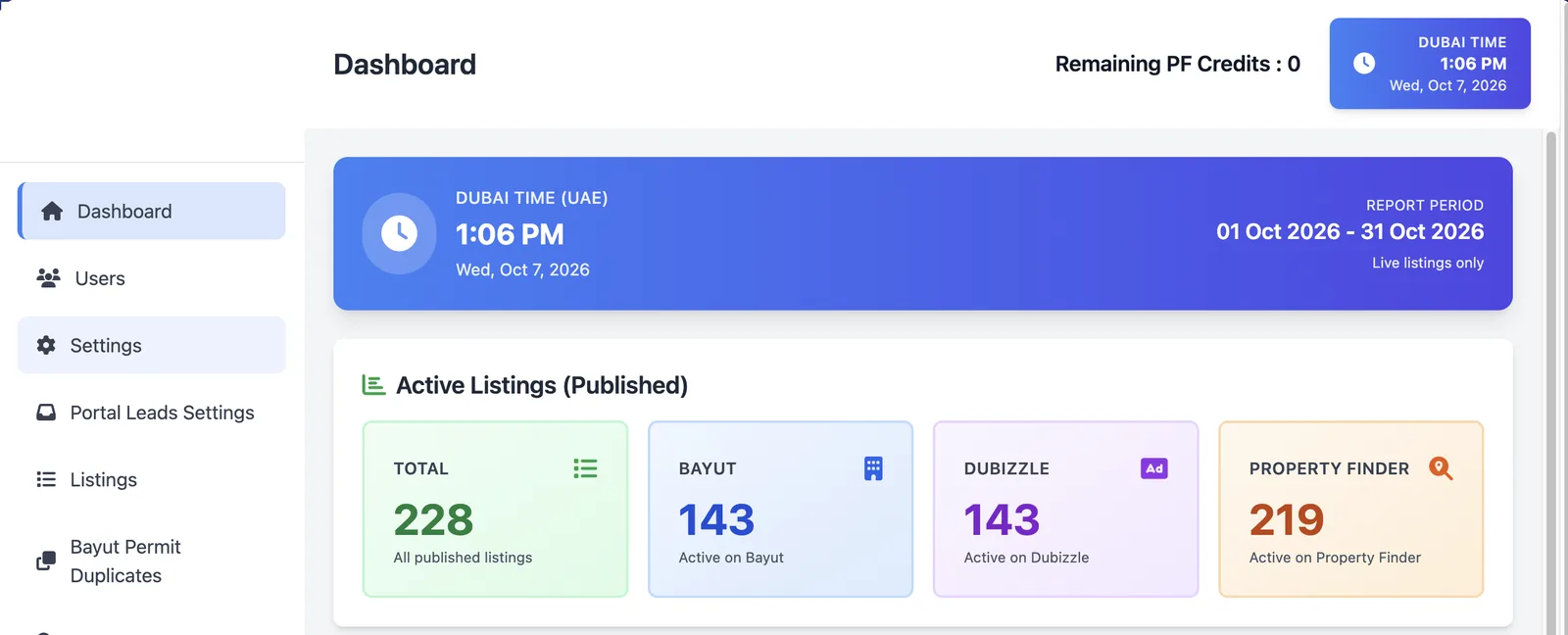Screen dimensions: 1568x635
Task: Click the Remaining PF Credits : 0 text
Action: click(1177, 64)
